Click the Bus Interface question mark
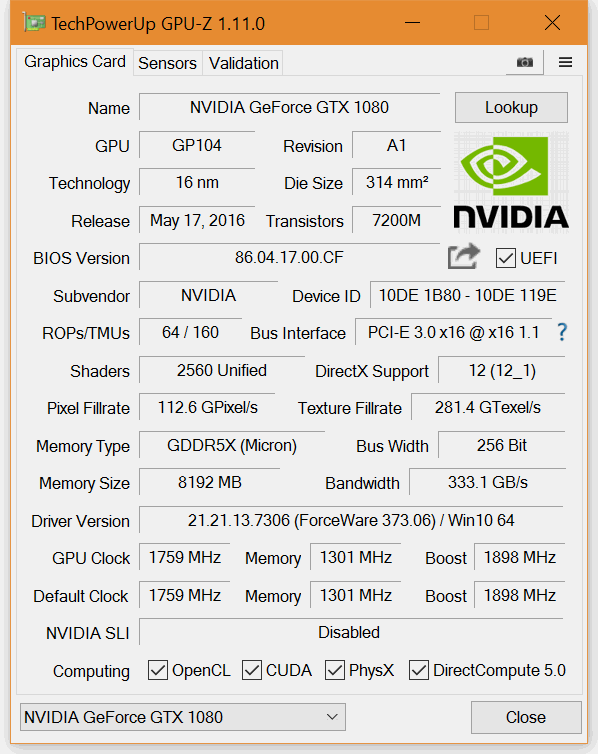This screenshot has width=598, height=754. coord(562,332)
